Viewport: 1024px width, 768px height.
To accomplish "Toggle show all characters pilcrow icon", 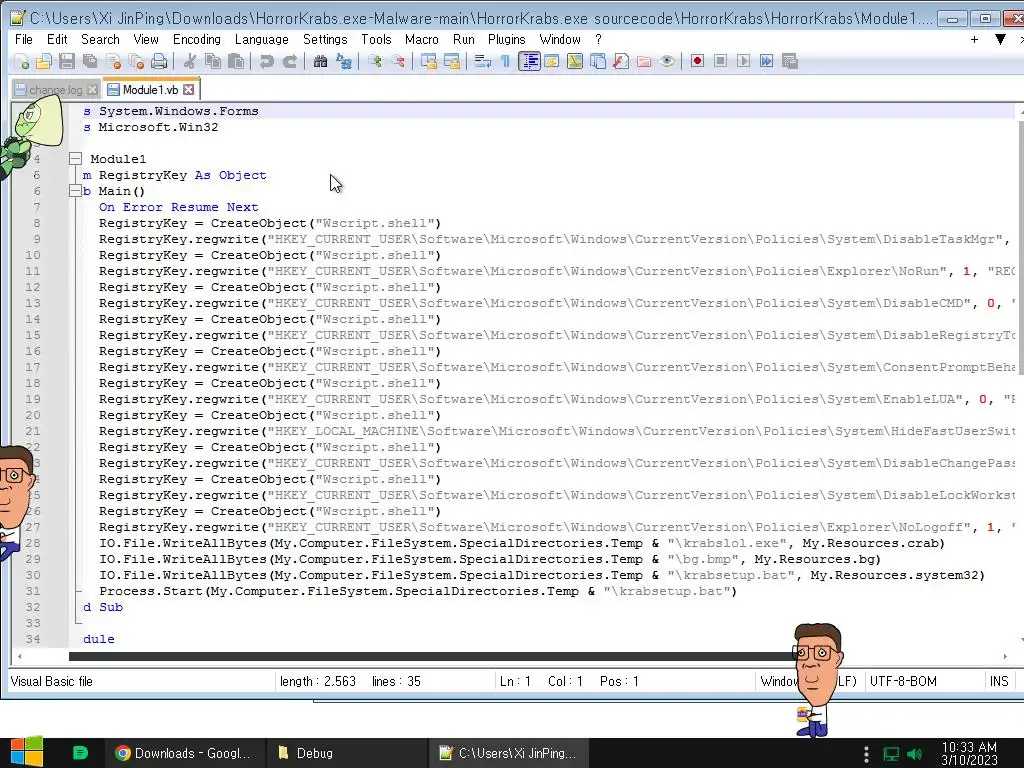I will (x=505, y=61).
